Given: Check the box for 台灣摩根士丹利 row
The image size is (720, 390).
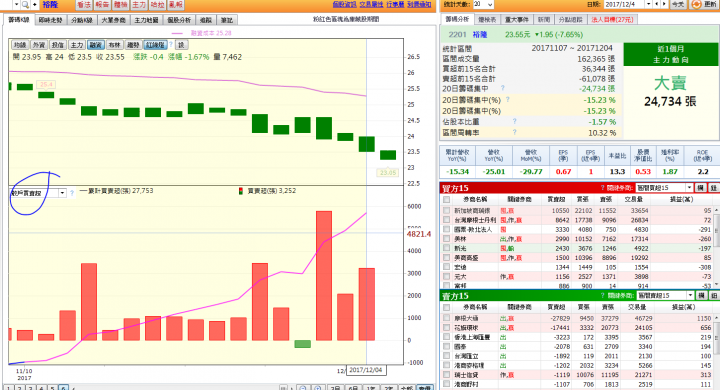Looking at the screenshot, I should (x=446, y=220).
